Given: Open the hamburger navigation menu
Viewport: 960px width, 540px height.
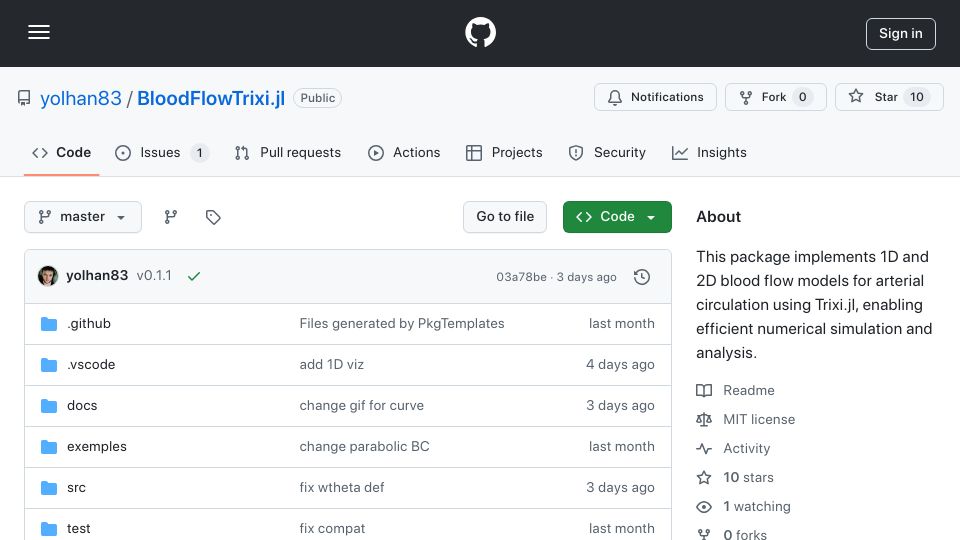Looking at the screenshot, I should pos(39,32).
